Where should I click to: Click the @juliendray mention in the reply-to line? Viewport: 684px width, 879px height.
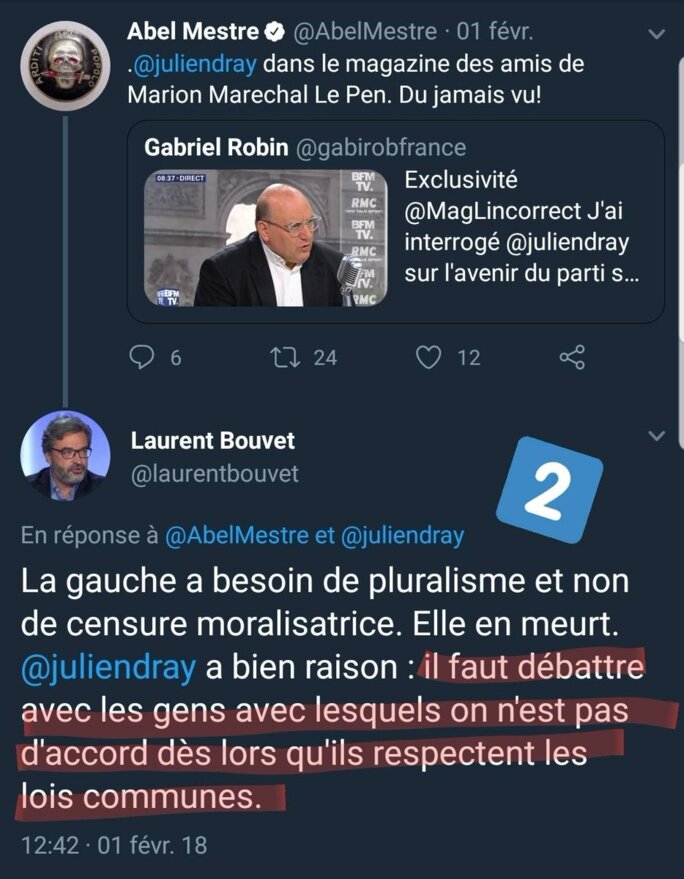pos(402,536)
